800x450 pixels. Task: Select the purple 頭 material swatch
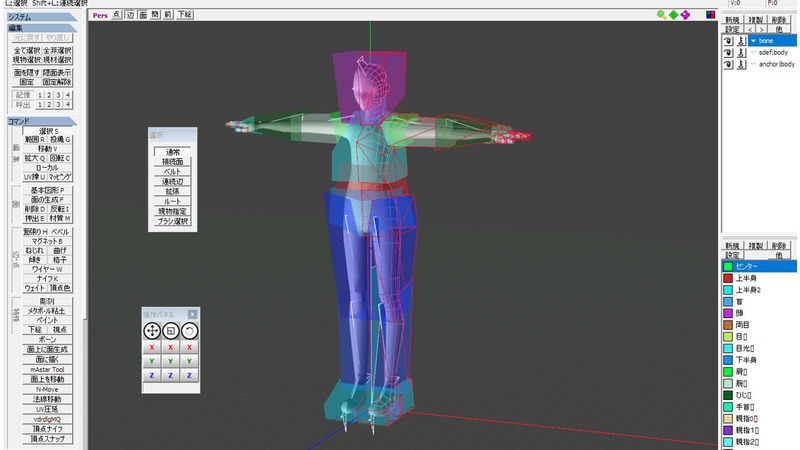coord(728,313)
